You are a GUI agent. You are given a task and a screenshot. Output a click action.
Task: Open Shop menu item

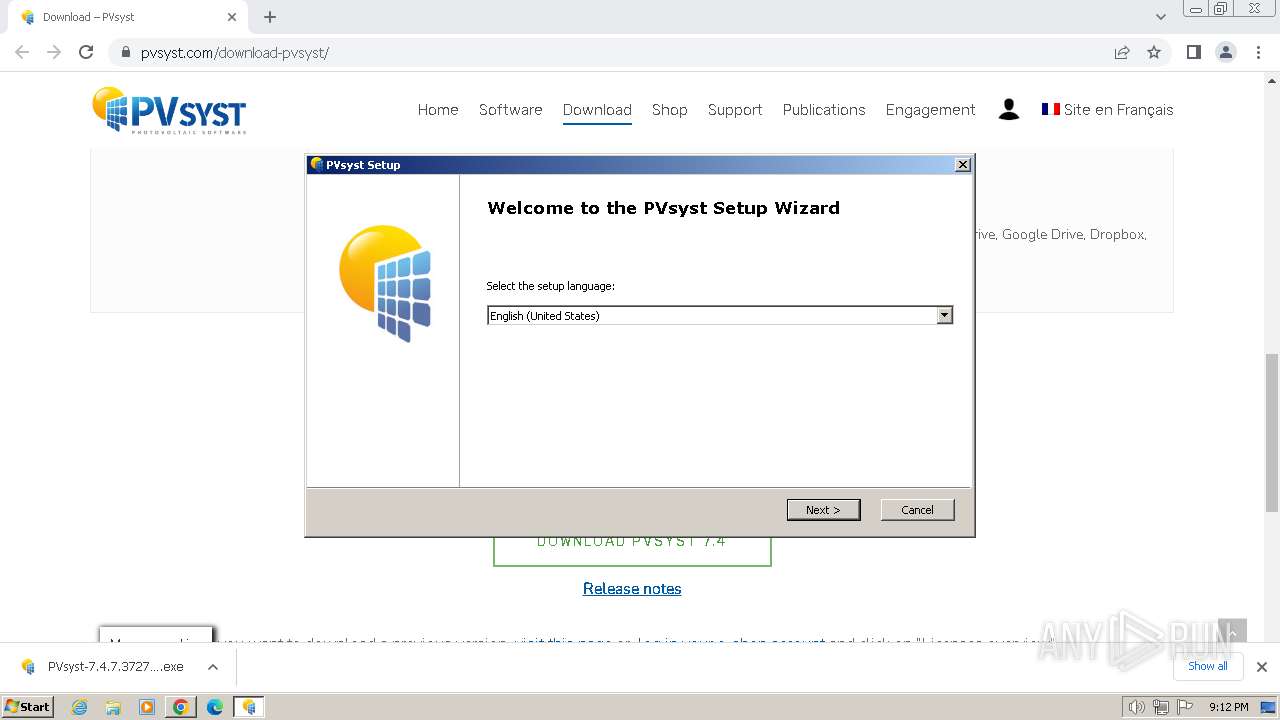tap(669, 110)
